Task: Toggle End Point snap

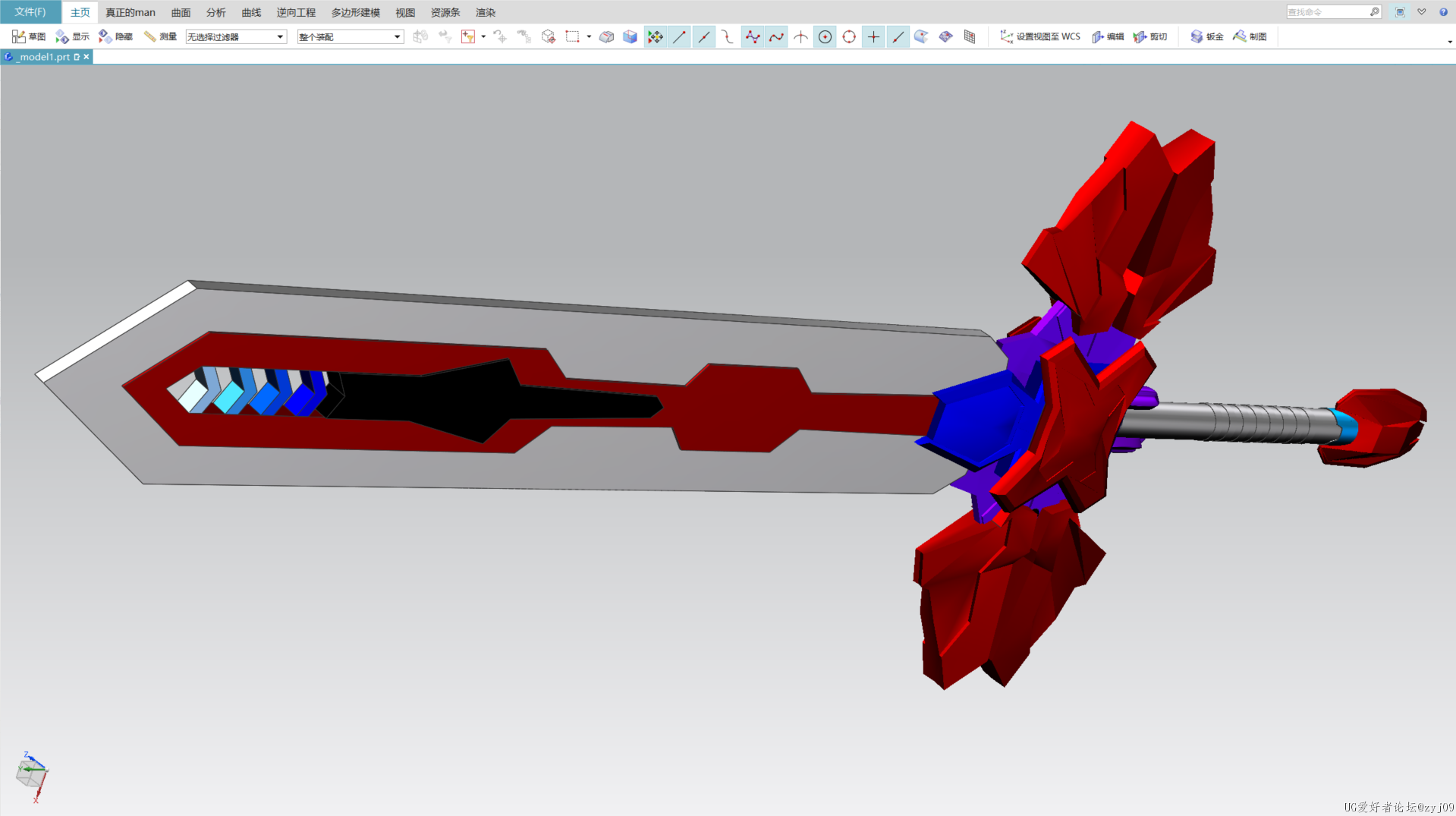Action: pos(679,36)
